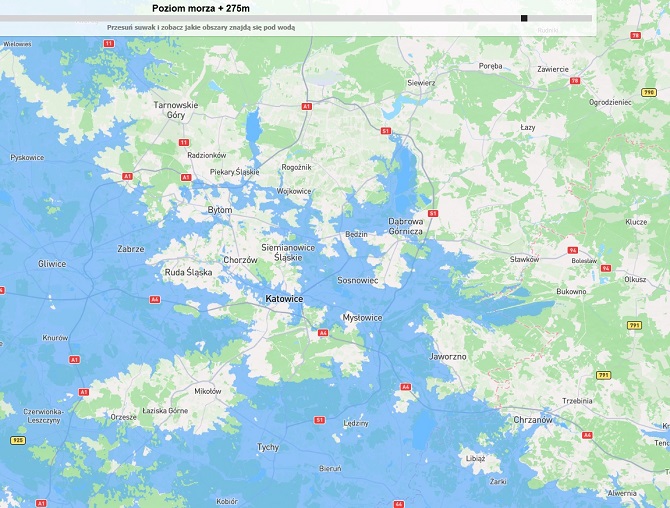Click the route 11 shield above Radzionków
The image size is (670, 508).
click(184, 142)
